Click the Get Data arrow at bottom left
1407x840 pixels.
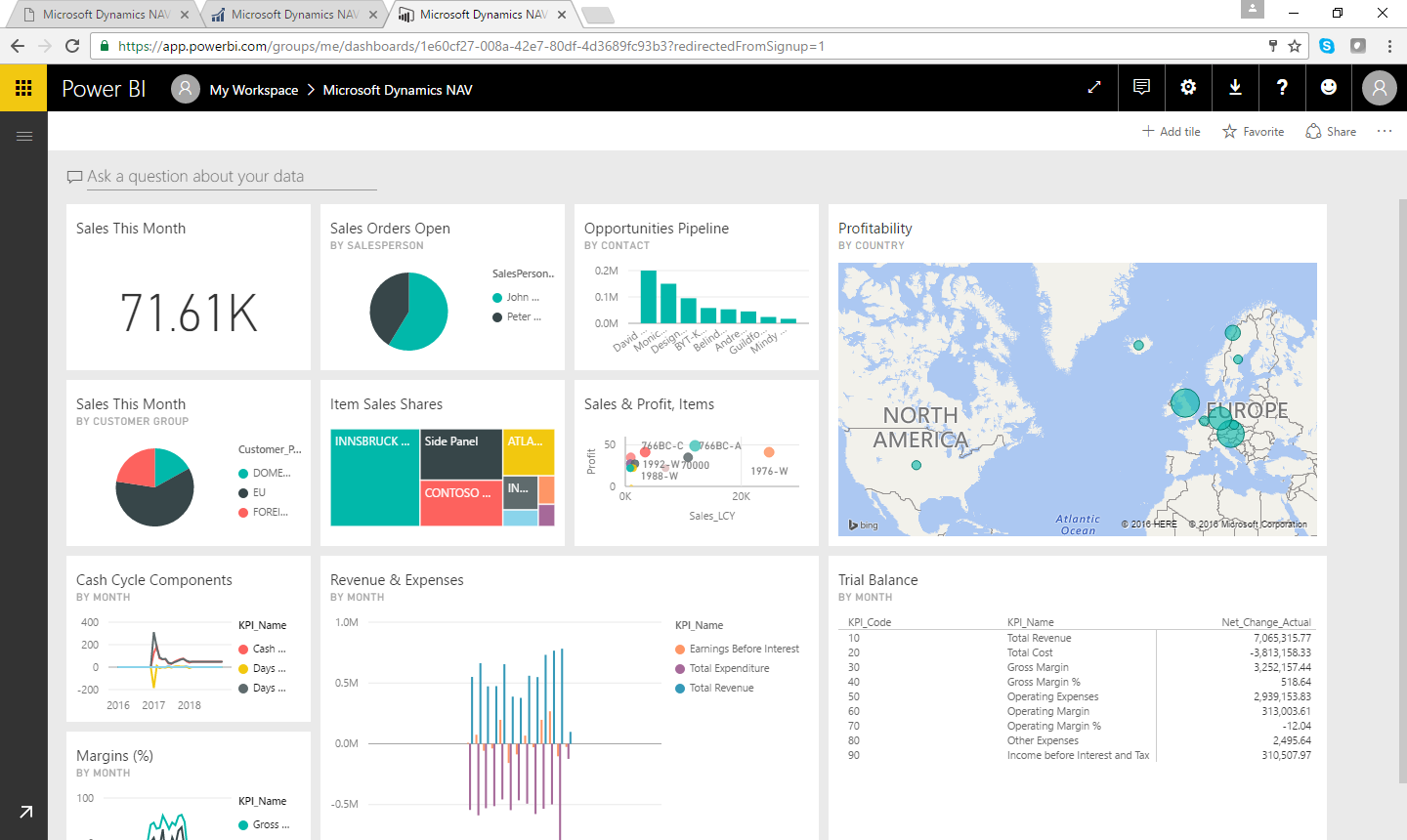(x=25, y=812)
